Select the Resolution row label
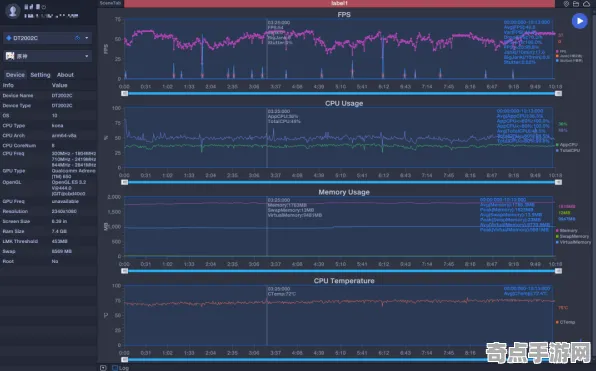596x371 pixels. click(x=15, y=211)
